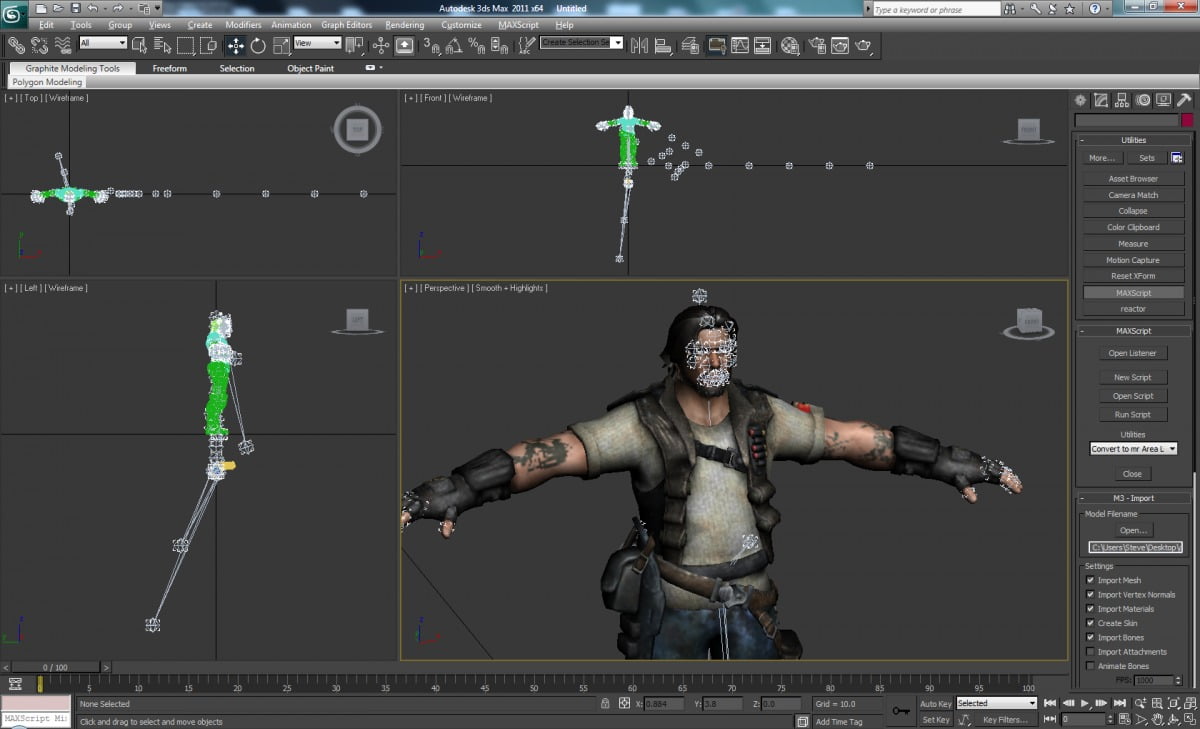
Task: Activate the Select and Scale tool
Action: pos(280,45)
